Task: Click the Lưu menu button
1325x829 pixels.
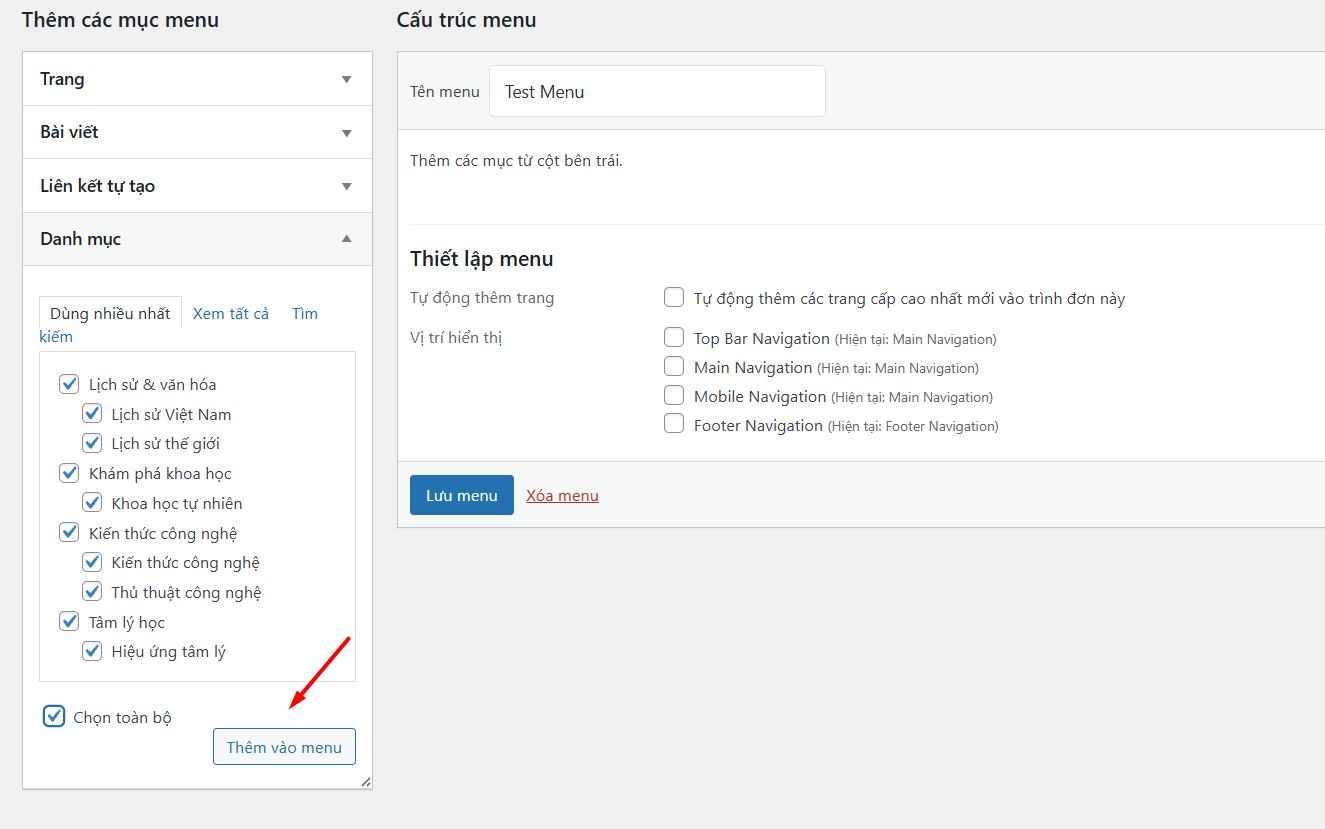Action: [x=461, y=495]
